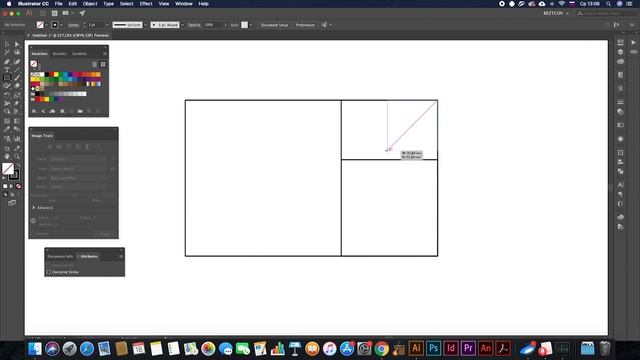Switch Swatches panel to list view
This screenshot has height=360, width=640.
click(x=94, y=64)
